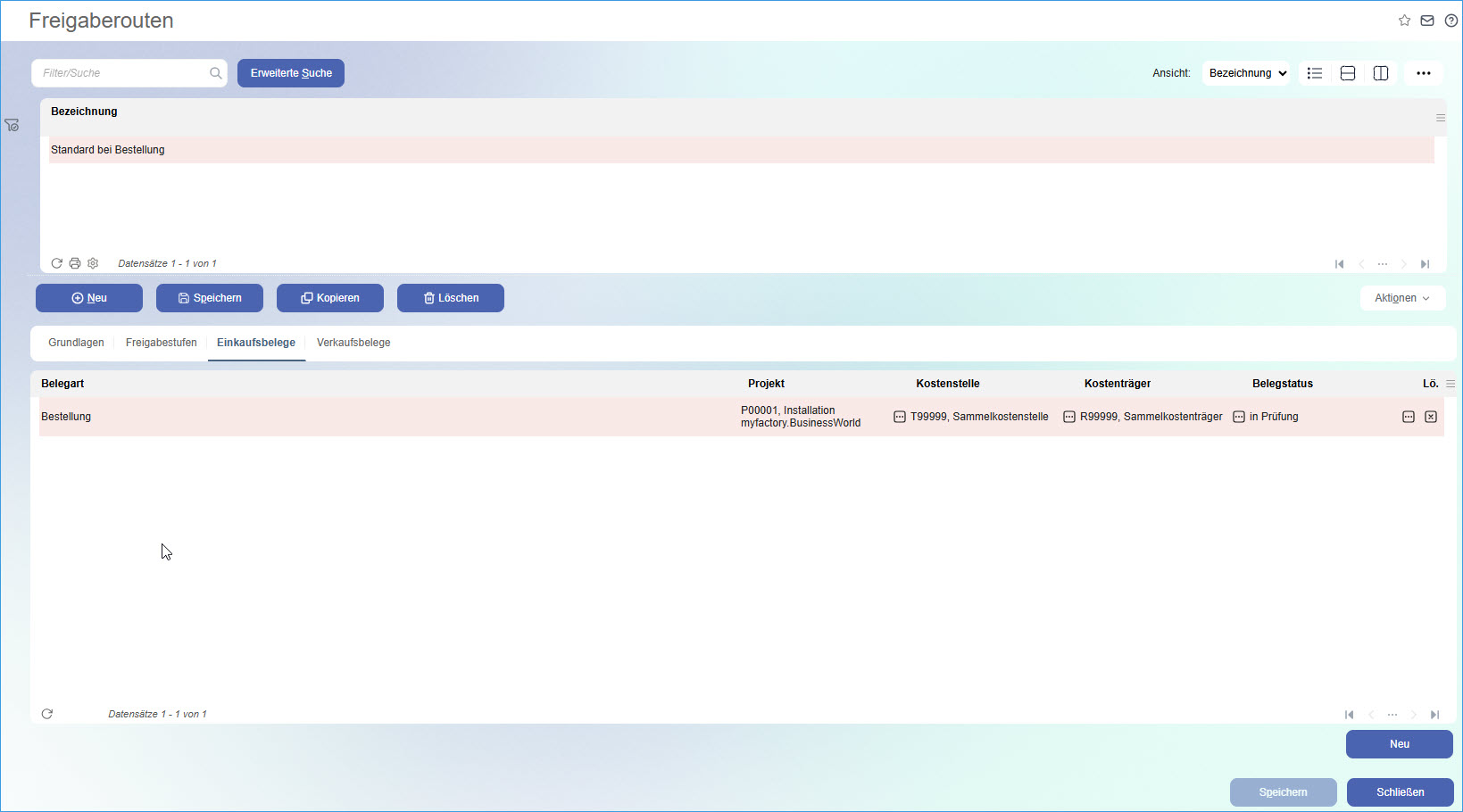Click the Kopieren button

pos(330,298)
